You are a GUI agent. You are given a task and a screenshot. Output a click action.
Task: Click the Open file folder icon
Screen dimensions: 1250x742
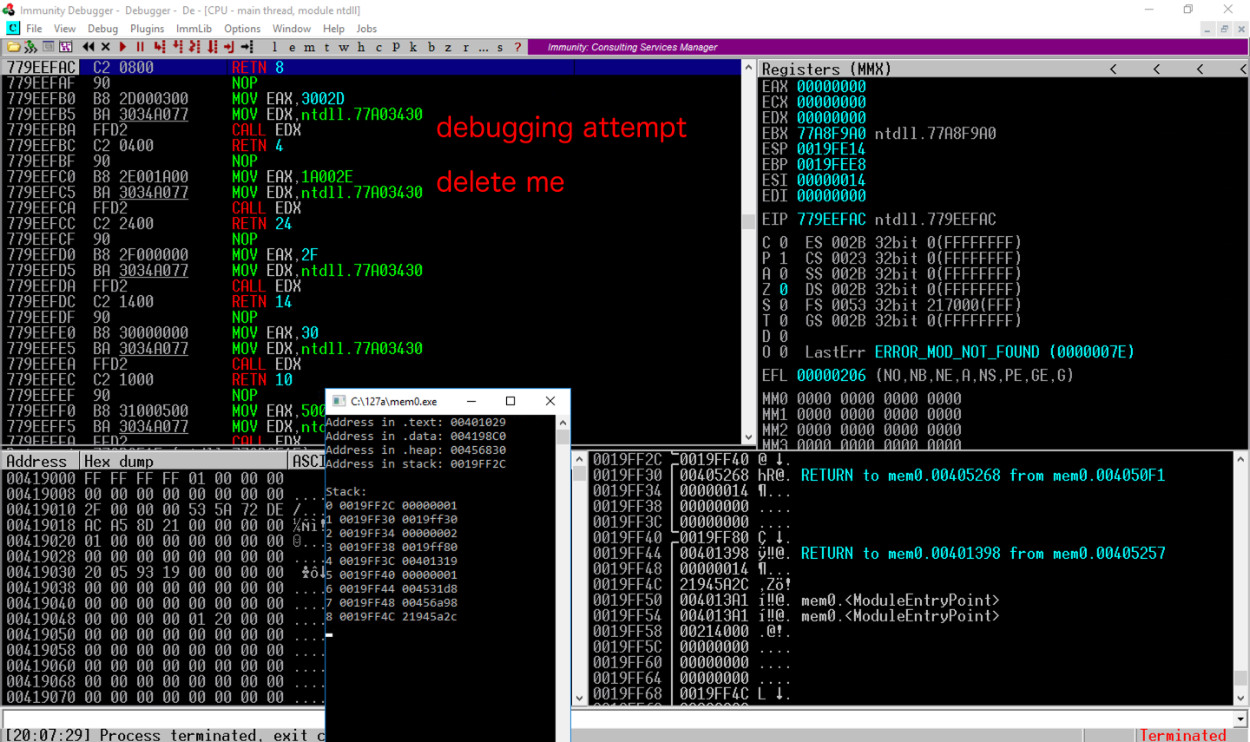coord(13,47)
